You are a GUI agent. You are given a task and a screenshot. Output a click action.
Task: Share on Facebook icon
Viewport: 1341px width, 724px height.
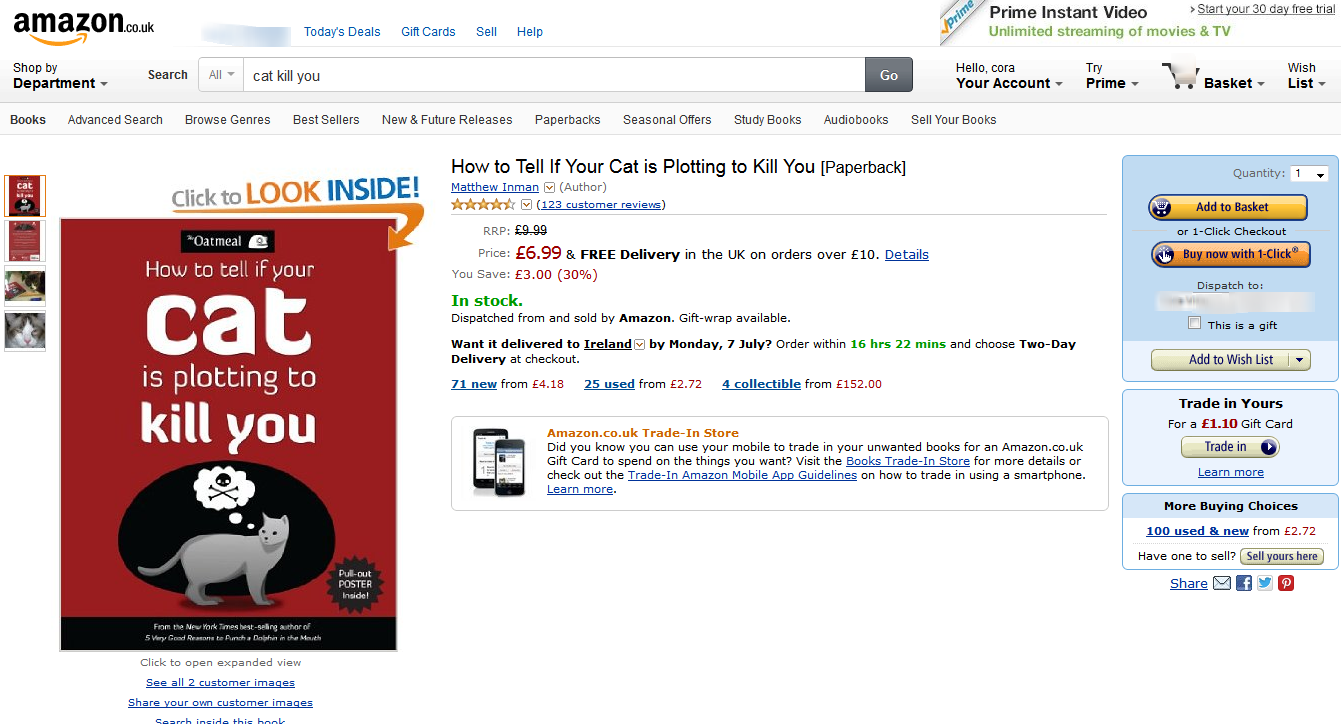[1244, 583]
